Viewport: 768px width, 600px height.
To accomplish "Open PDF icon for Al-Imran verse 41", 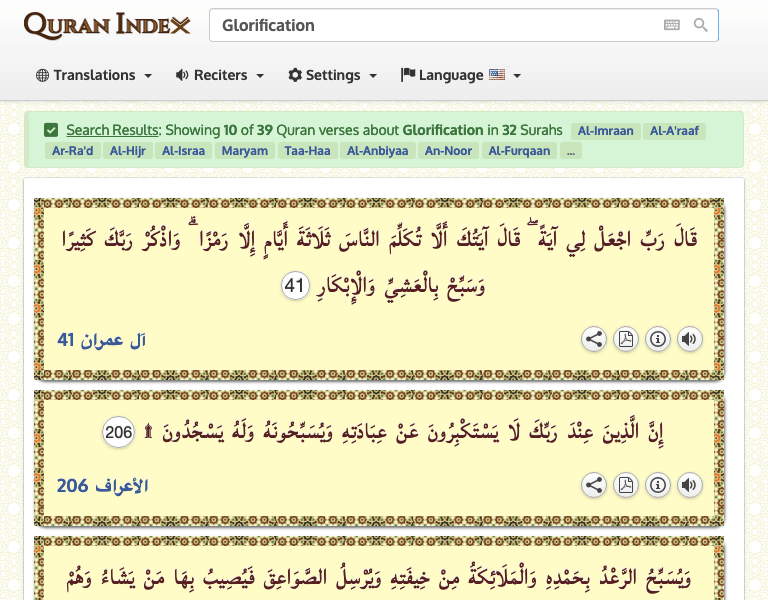I will coord(625,339).
